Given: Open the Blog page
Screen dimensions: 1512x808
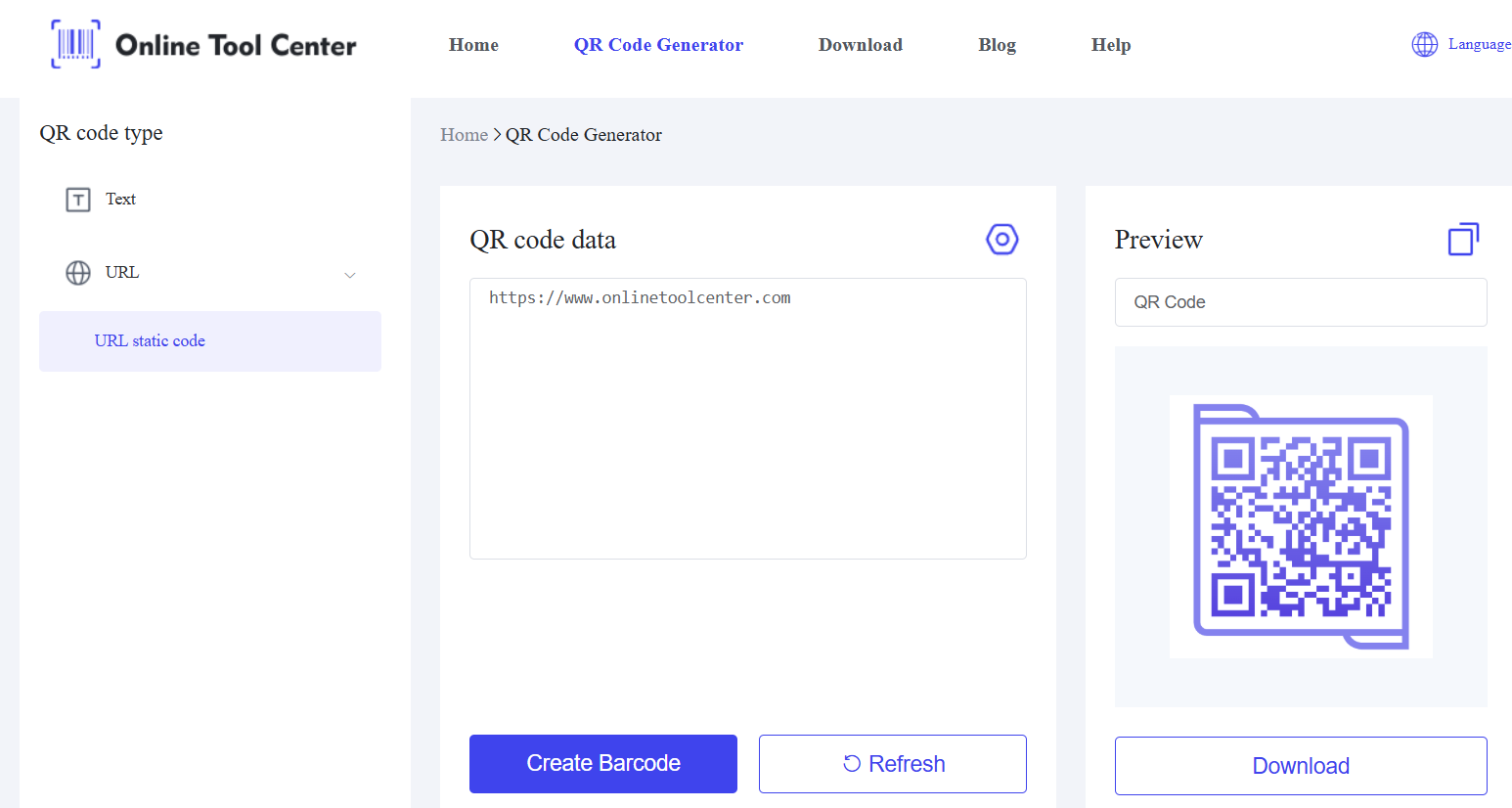Looking at the screenshot, I should click(997, 45).
